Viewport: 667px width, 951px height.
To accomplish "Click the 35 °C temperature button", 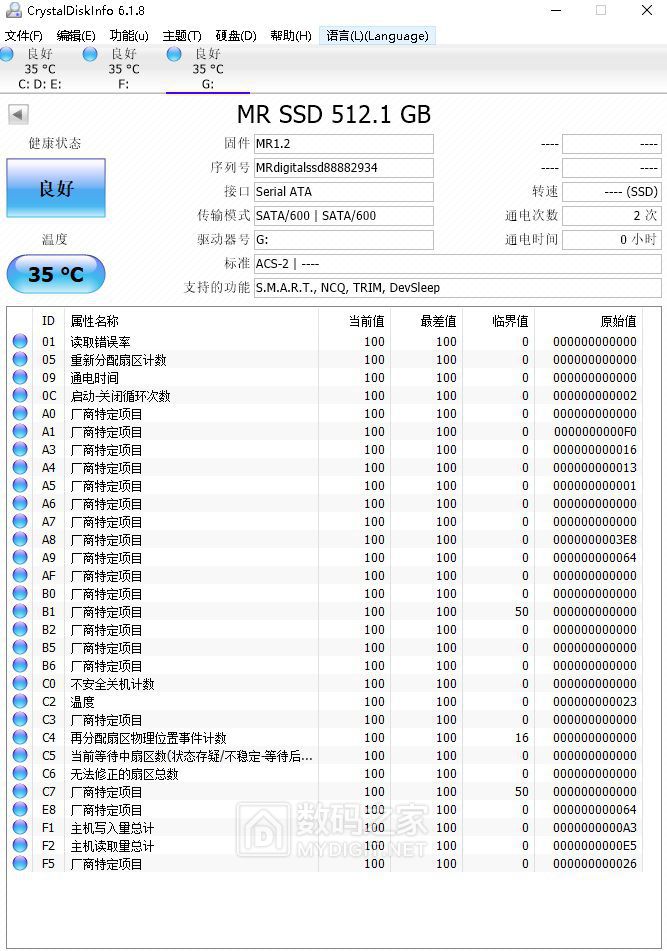I will click(56, 274).
